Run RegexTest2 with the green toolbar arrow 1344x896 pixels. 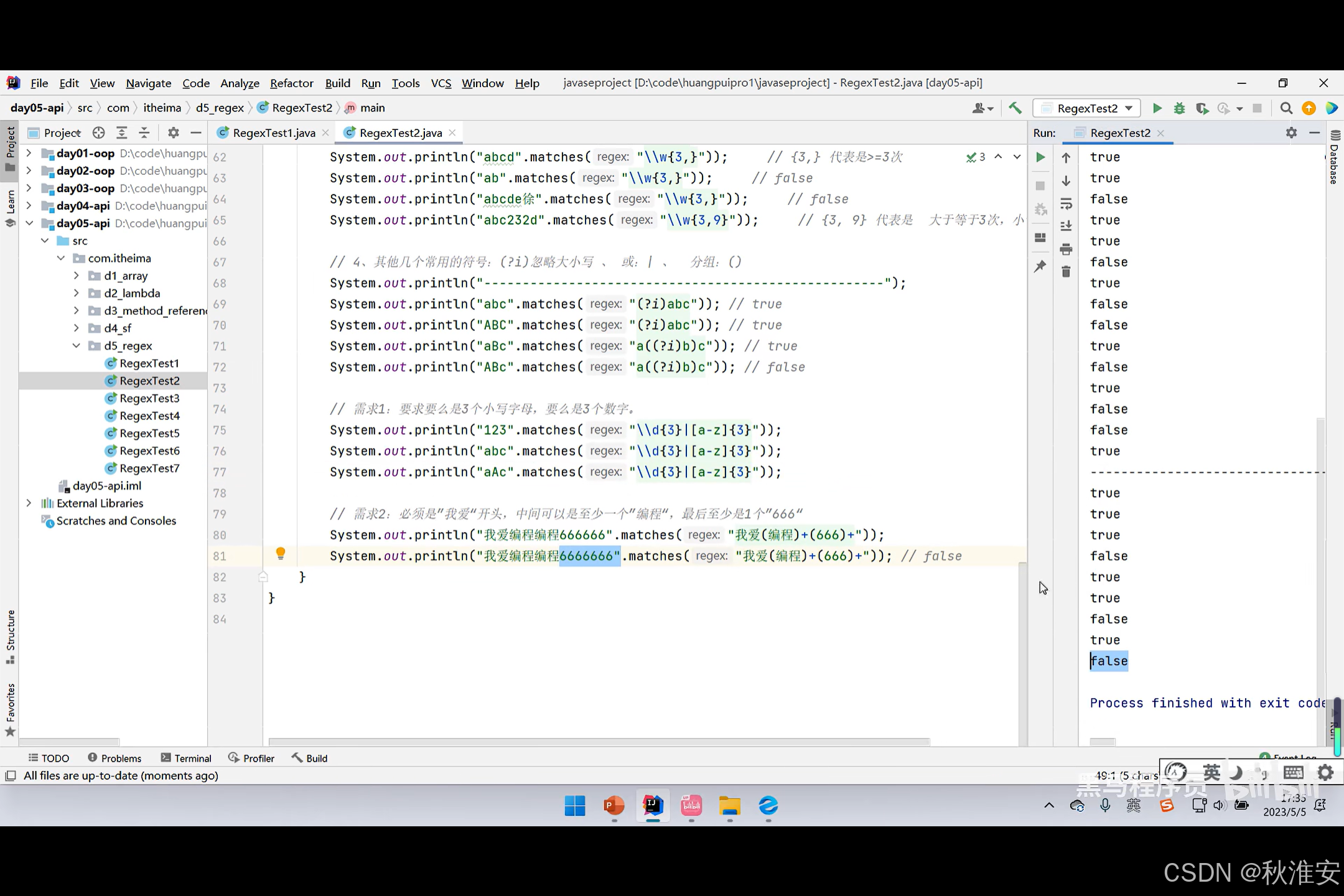pos(1157,108)
